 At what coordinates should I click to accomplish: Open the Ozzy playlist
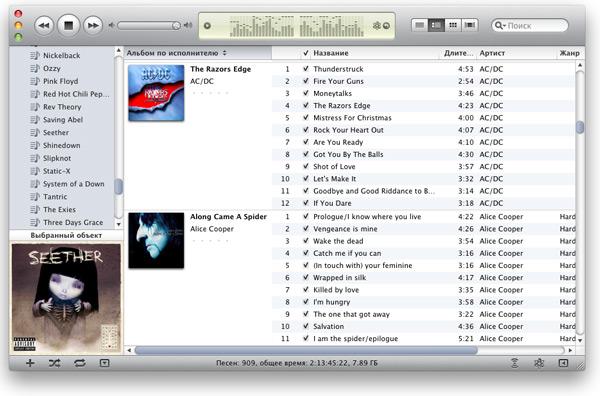(x=52, y=68)
